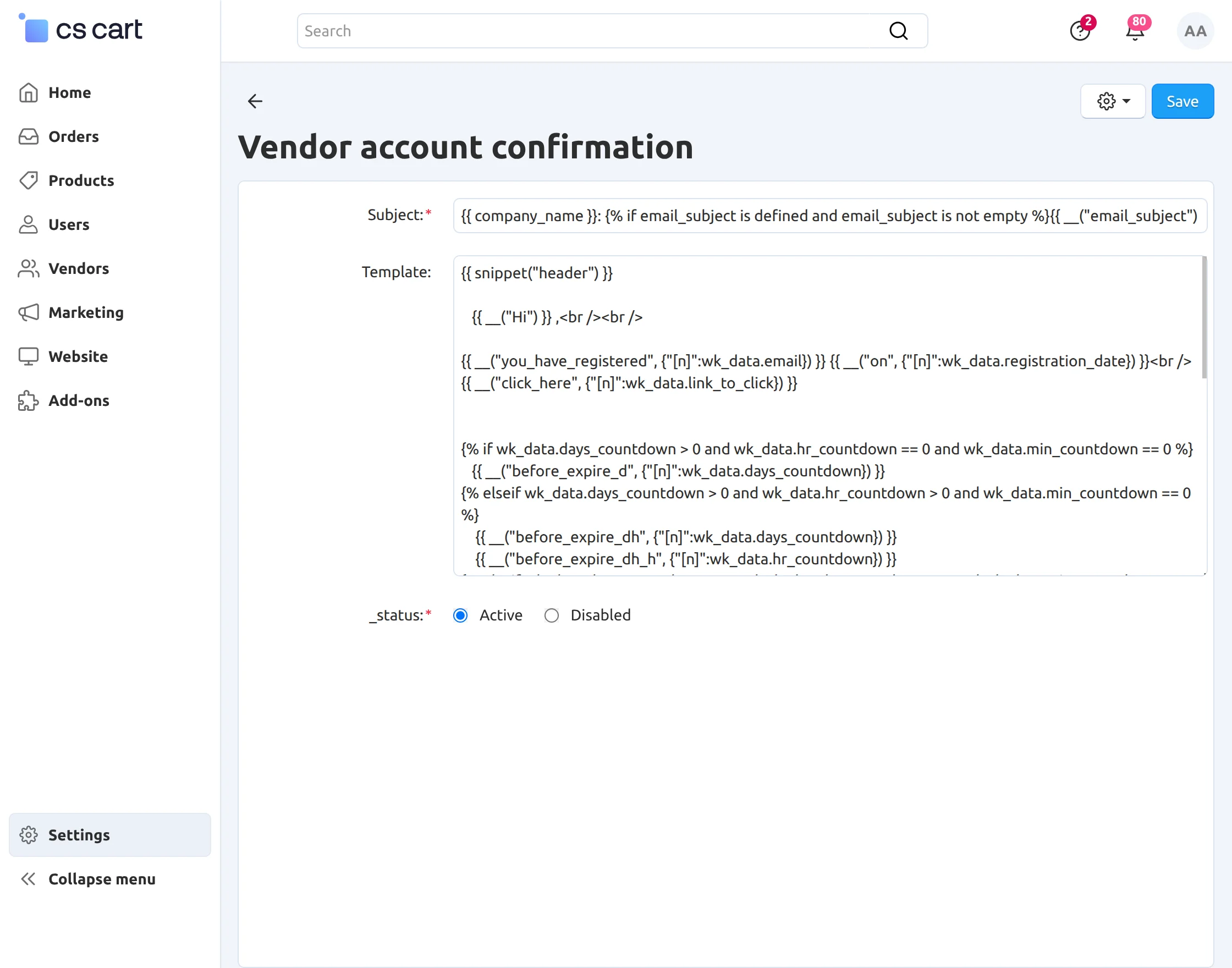Viewport: 1232px width, 968px height.
Task: Click the Marketing megaphone icon
Action: (x=29, y=312)
